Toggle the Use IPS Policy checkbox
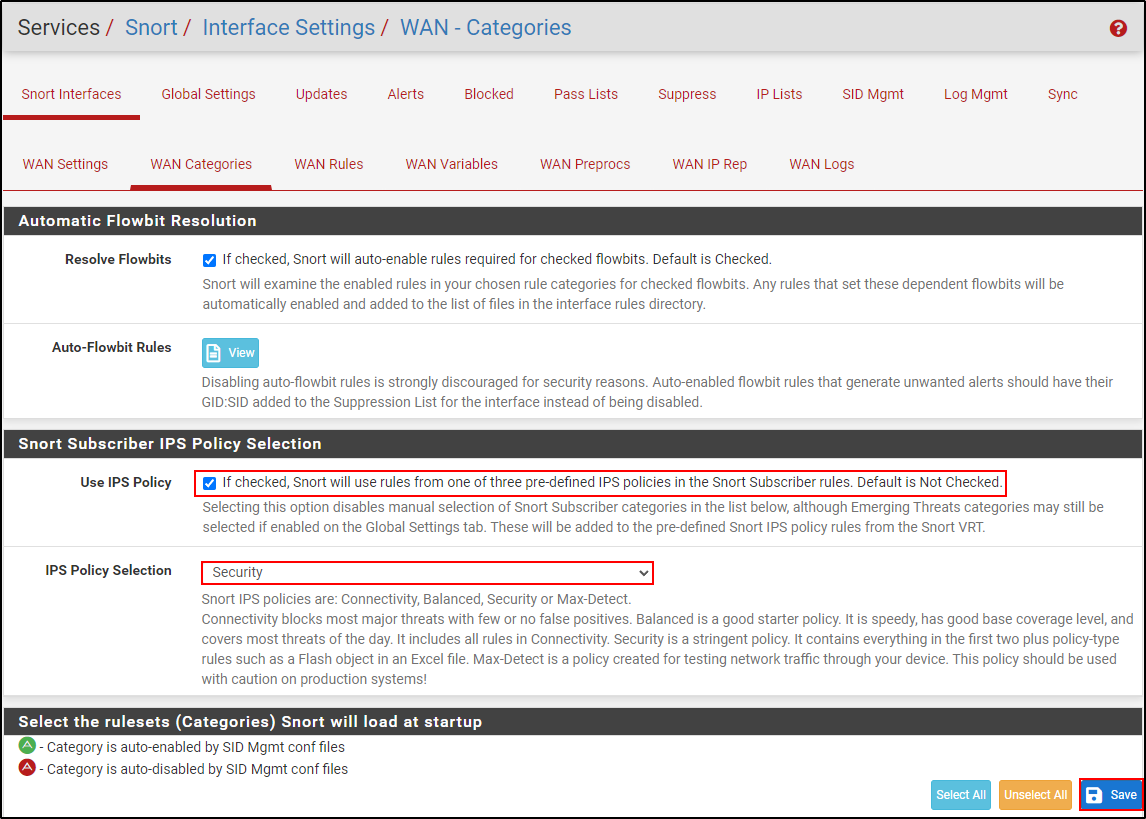Viewport: 1146px width, 819px height. (210, 483)
